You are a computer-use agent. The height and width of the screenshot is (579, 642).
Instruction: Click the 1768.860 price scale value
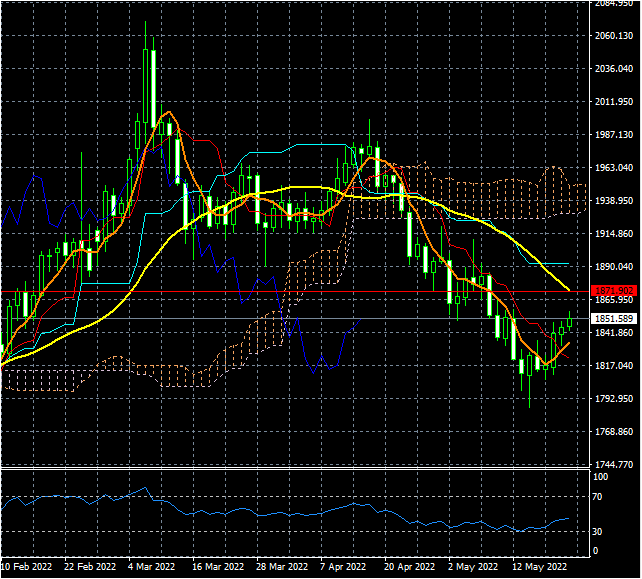(614, 432)
